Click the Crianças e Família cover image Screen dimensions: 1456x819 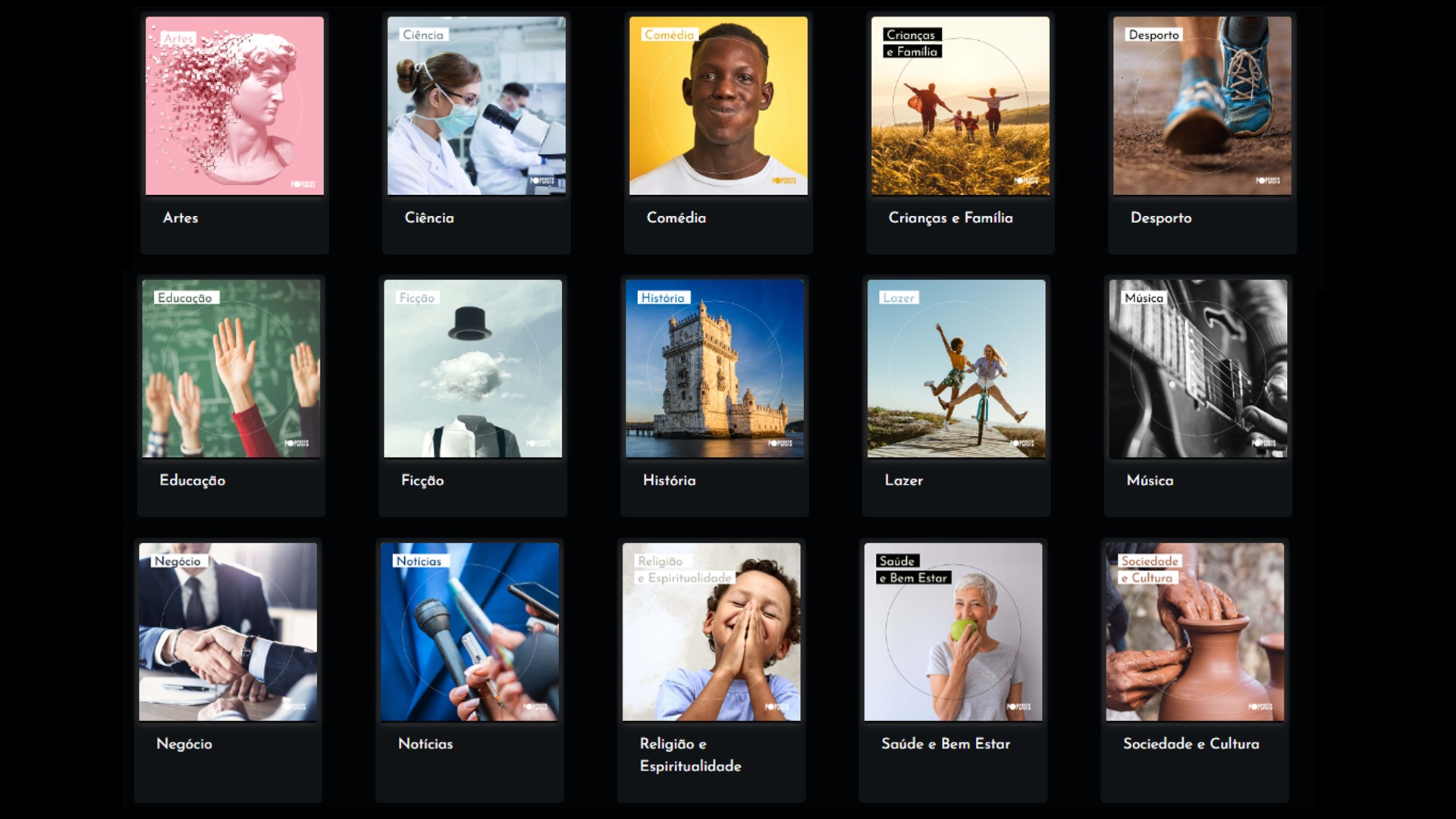point(960,105)
